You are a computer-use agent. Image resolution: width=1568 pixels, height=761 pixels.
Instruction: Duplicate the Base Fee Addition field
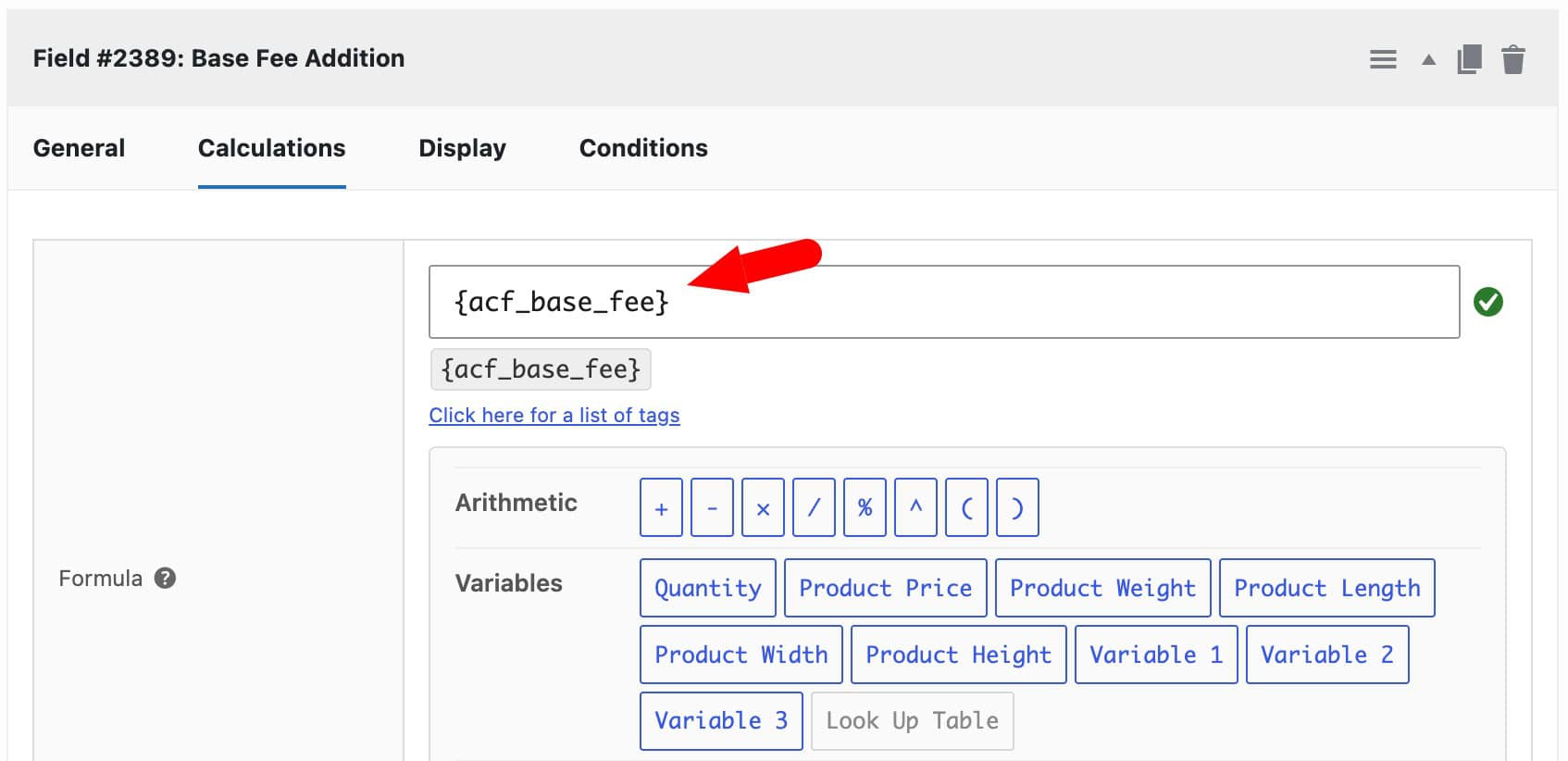(x=1470, y=59)
